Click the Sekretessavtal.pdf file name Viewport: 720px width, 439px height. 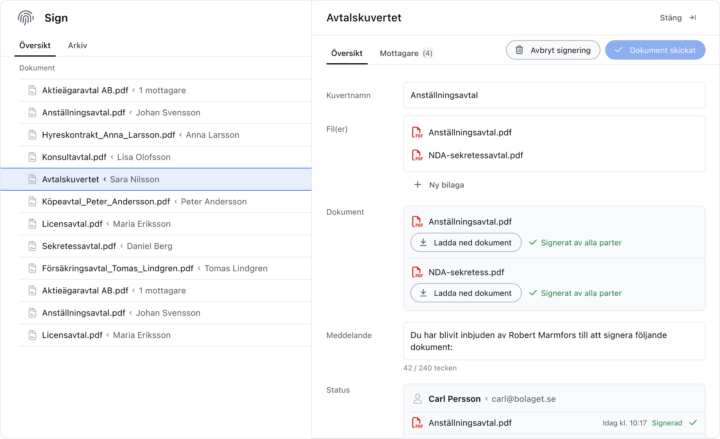(x=79, y=246)
